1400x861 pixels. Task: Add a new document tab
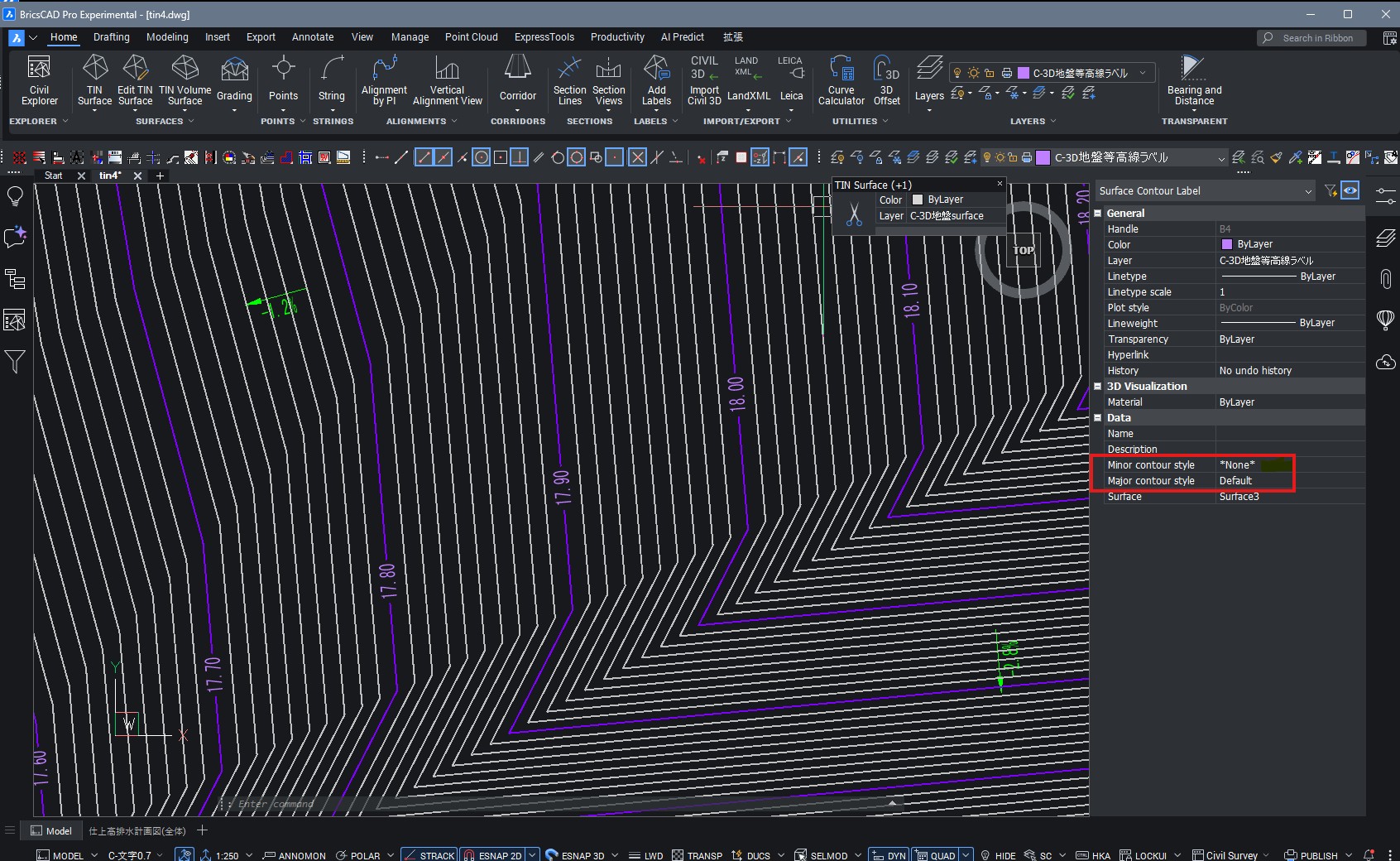[x=160, y=176]
